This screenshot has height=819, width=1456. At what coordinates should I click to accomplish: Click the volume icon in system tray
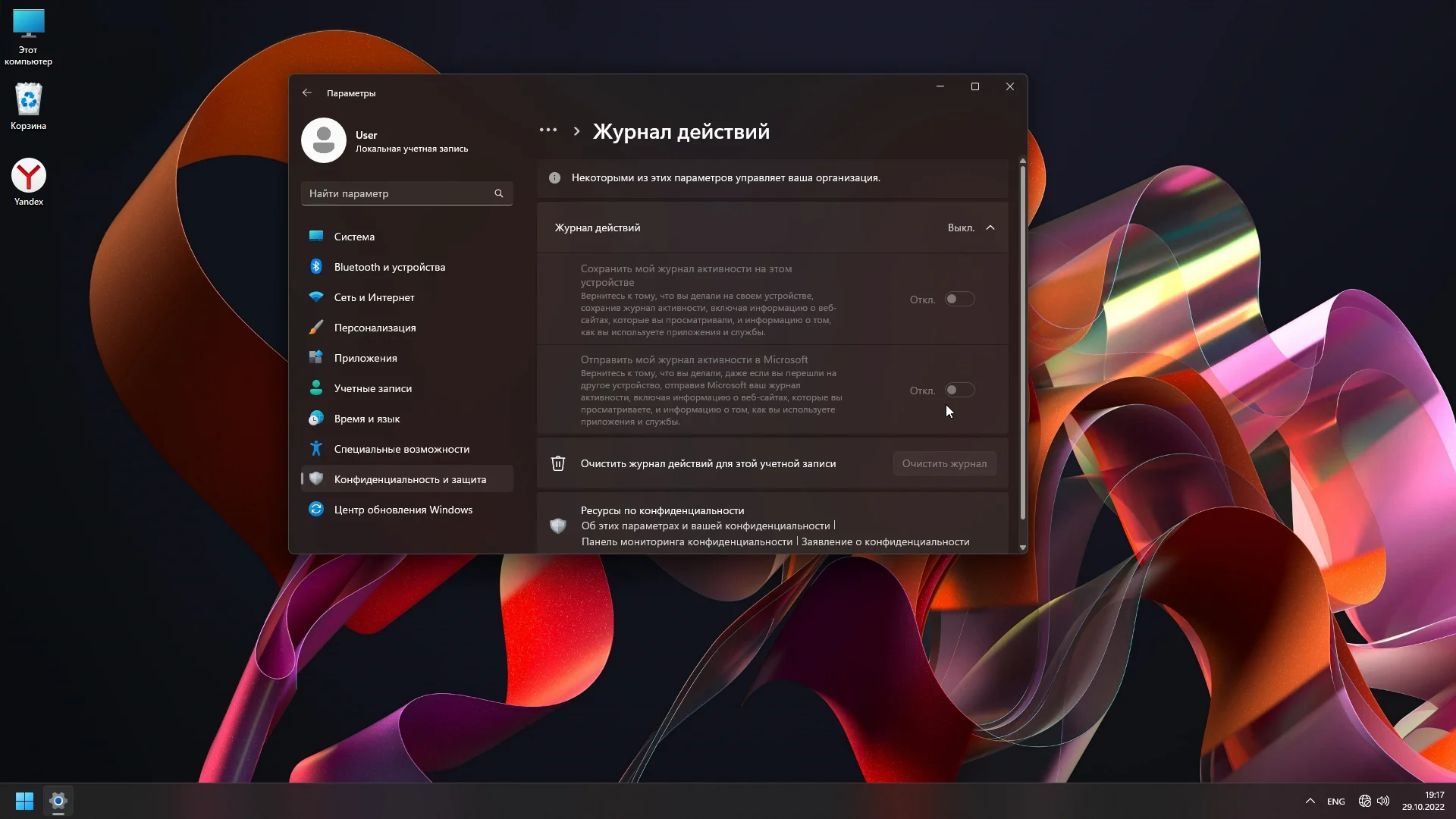click(1383, 801)
